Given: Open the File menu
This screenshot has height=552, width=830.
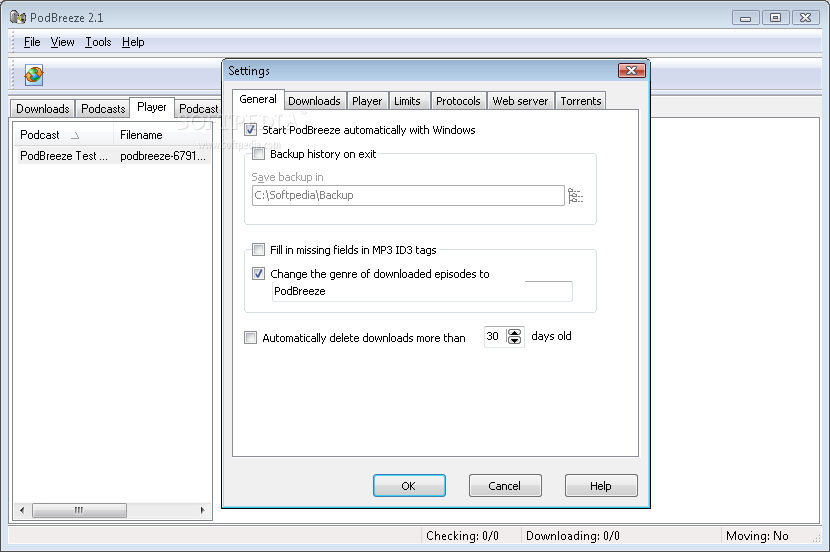Looking at the screenshot, I should point(32,42).
